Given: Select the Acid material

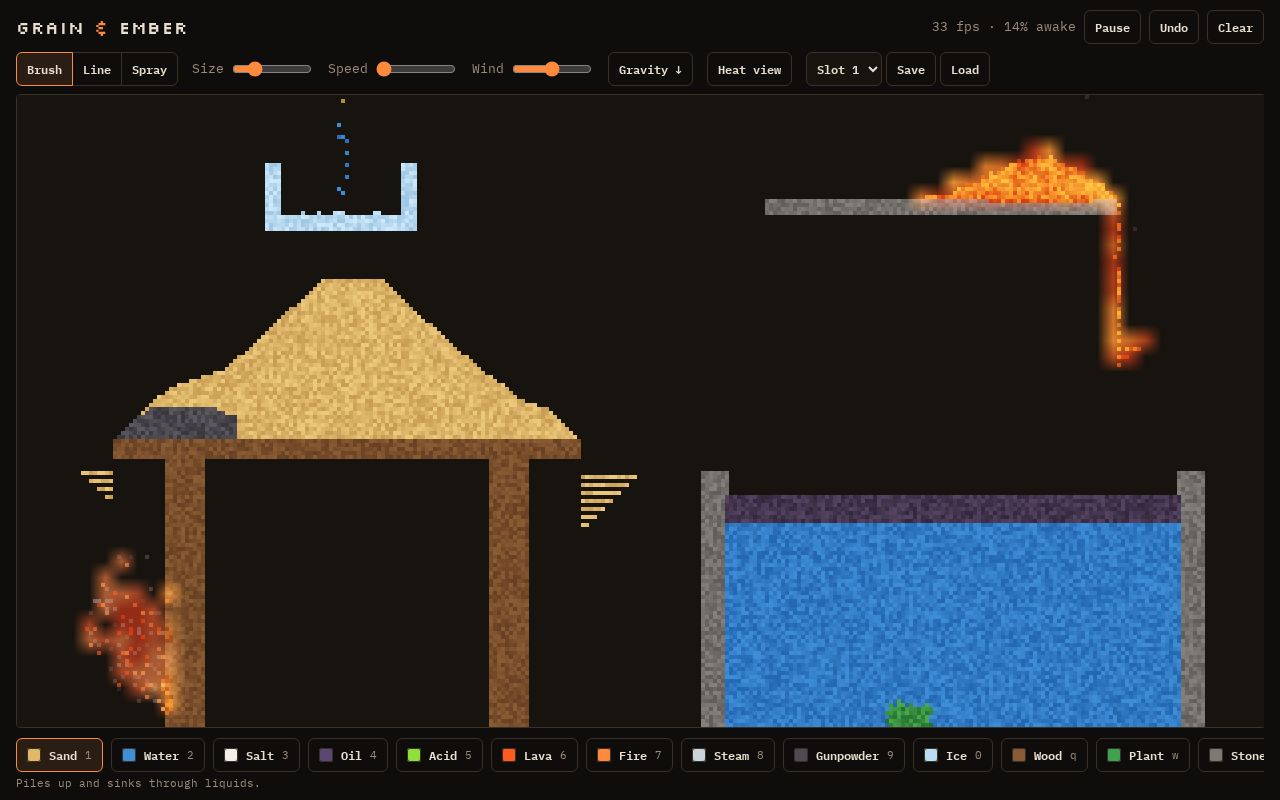Looking at the screenshot, I should (x=439, y=755).
